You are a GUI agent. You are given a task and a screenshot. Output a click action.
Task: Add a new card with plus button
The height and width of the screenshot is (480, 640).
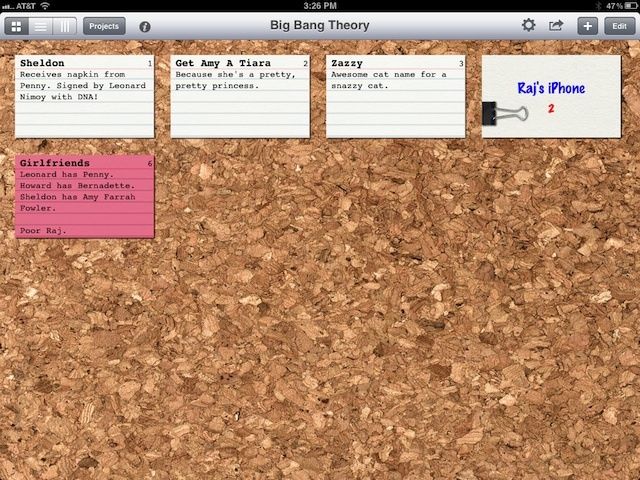(588, 26)
